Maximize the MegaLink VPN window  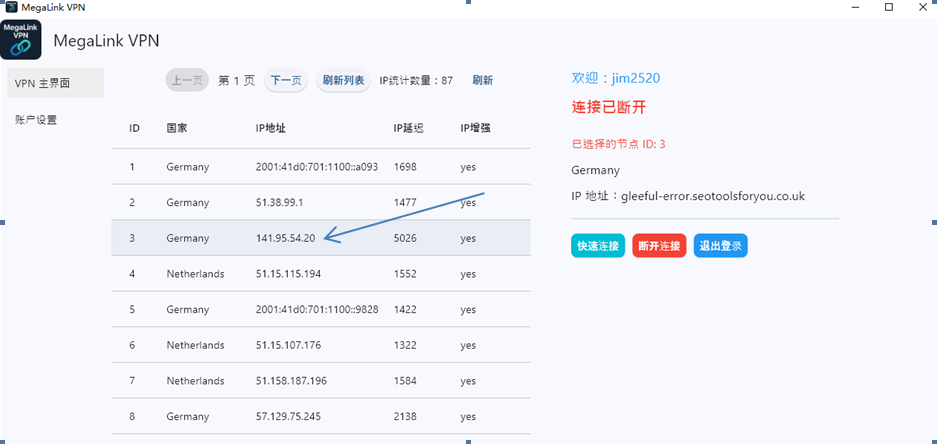point(888,7)
